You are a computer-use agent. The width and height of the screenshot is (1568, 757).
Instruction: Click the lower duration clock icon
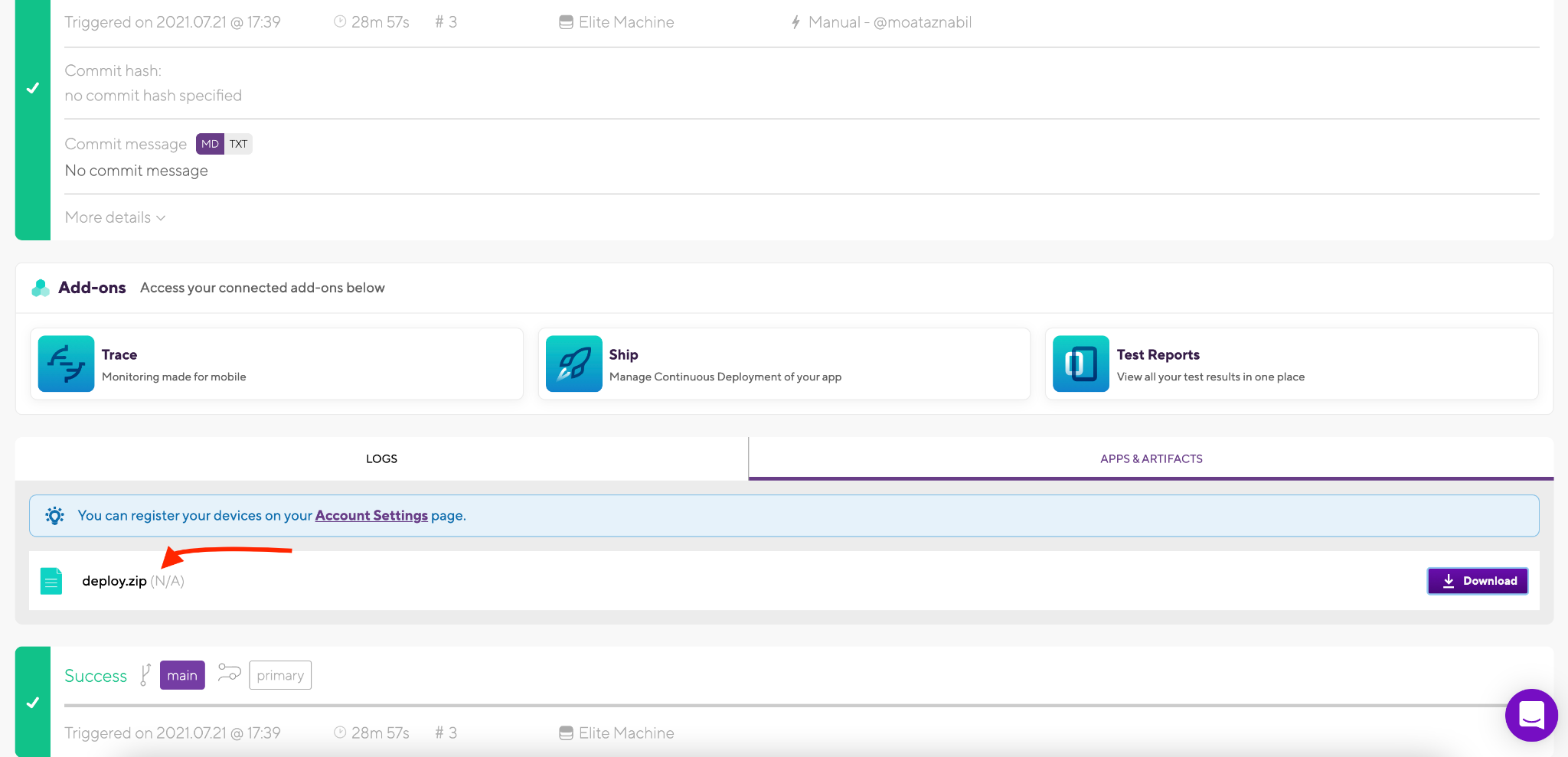[x=340, y=733]
